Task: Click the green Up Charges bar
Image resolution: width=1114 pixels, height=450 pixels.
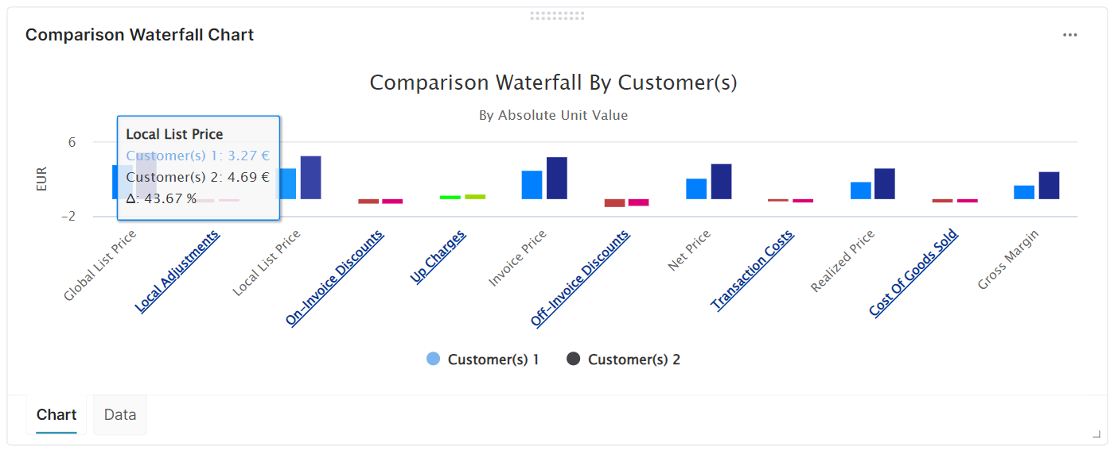Action: pos(450,197)
